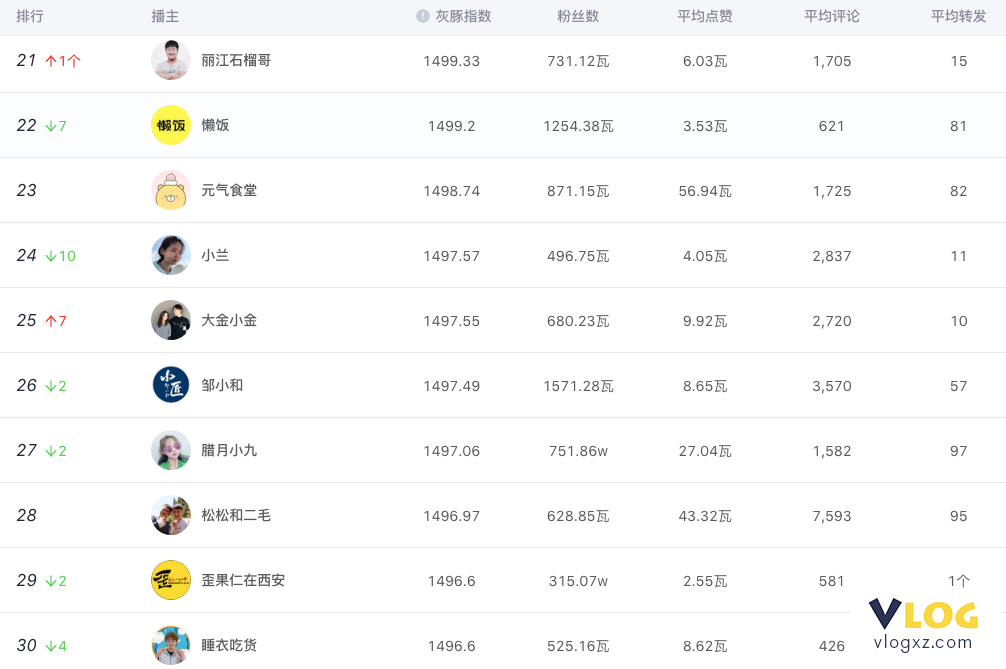Click the red up arrow at rank 21

[x=51, y=61]
